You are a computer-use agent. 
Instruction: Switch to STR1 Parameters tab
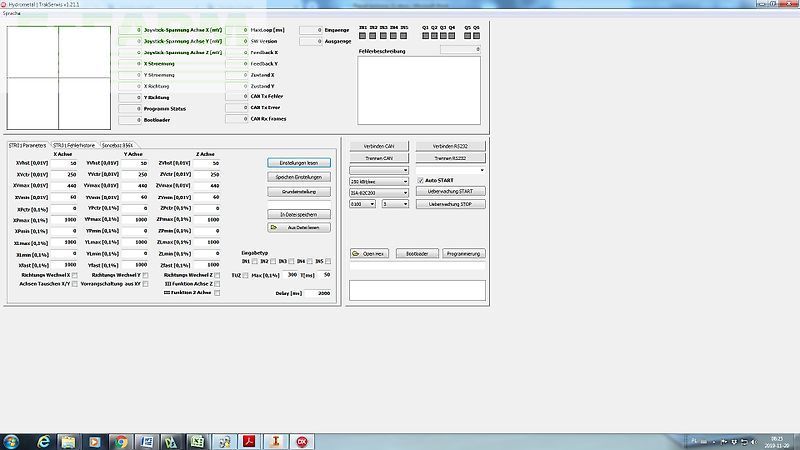click(x=28, y=145)
